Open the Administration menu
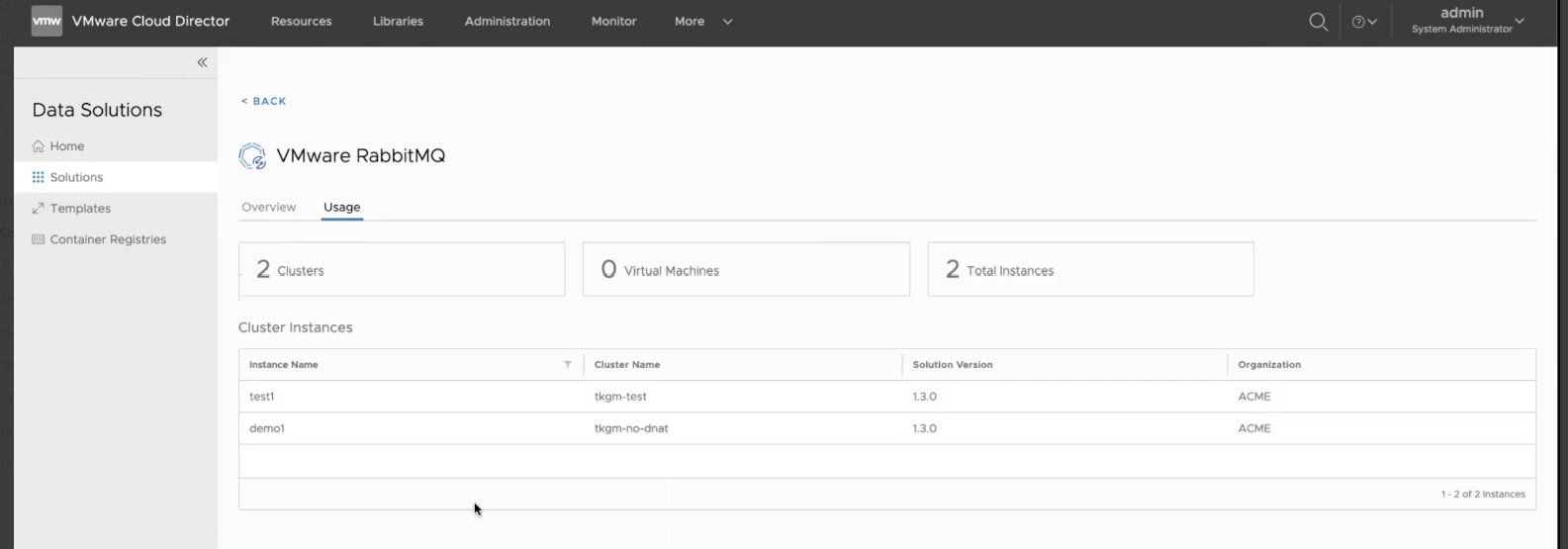 [x=507, y=22]
